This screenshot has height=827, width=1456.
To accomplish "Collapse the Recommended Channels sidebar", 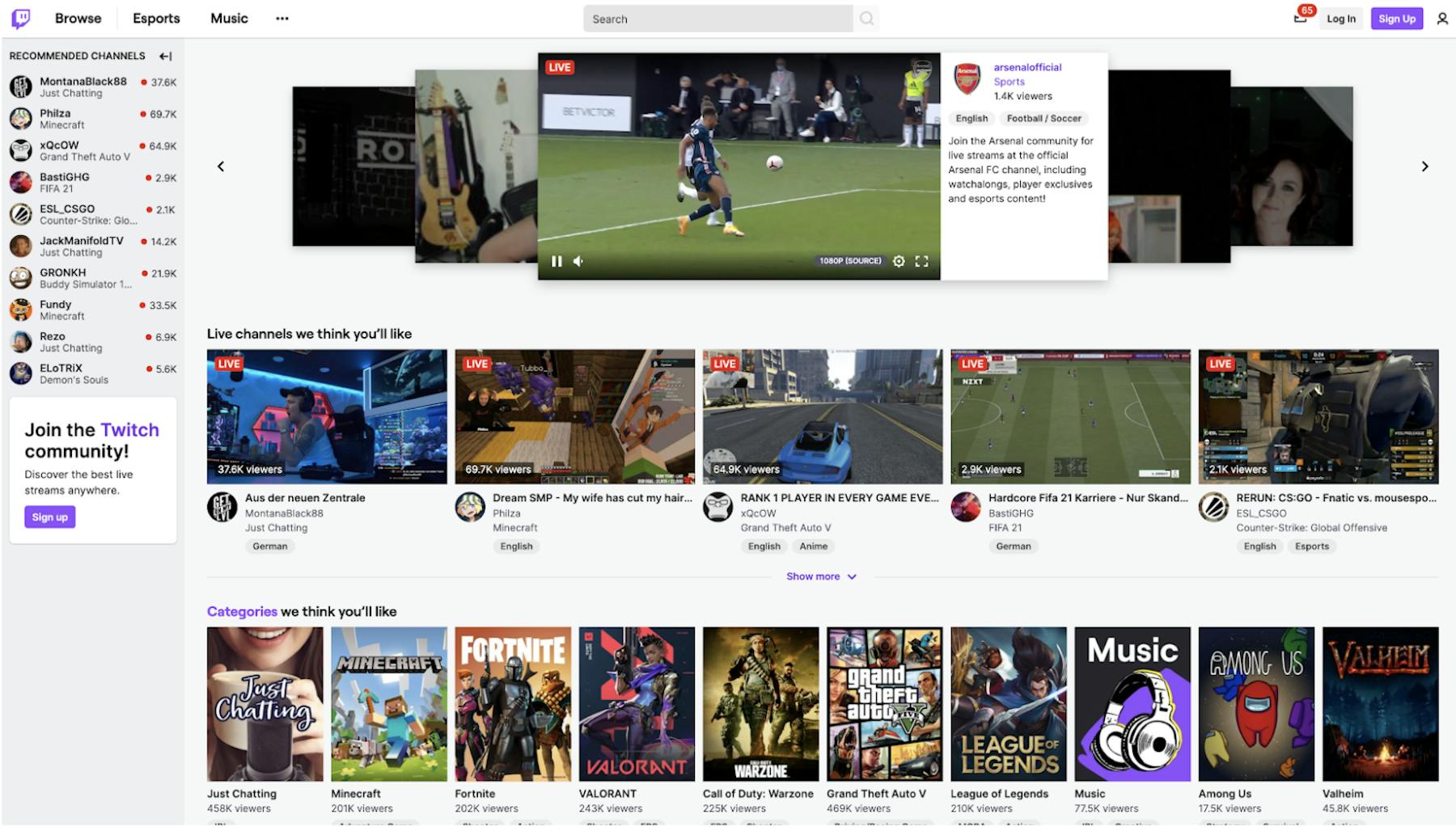I will coord(166,56).
